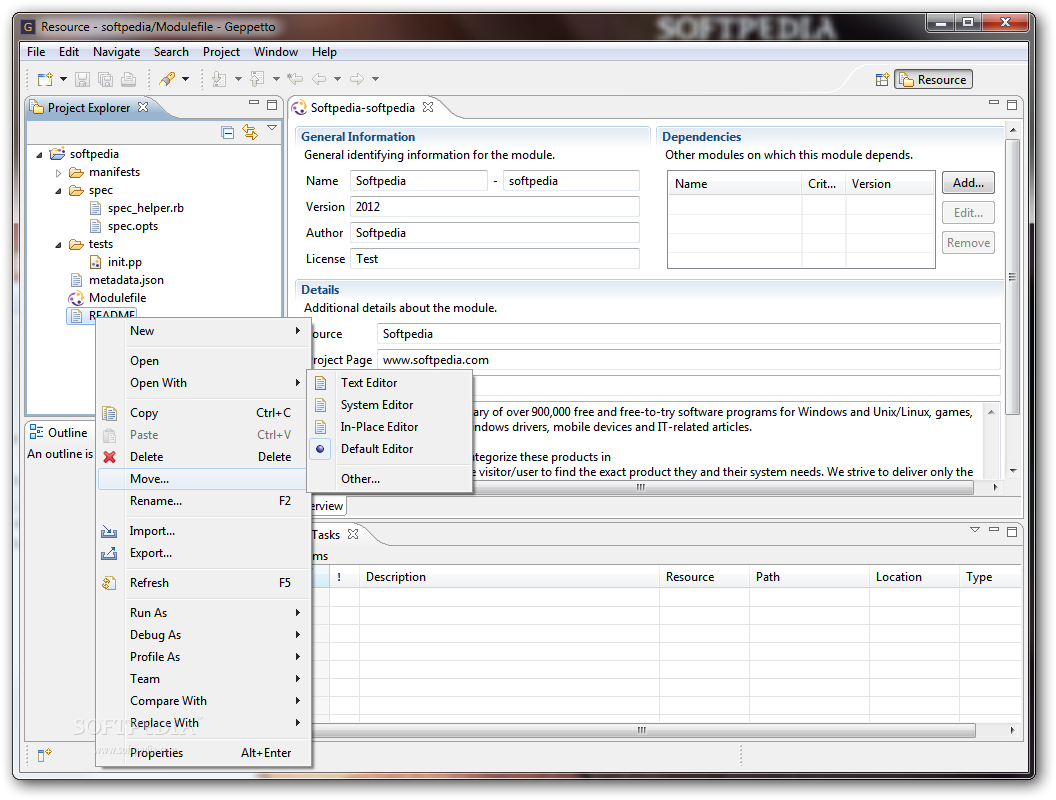Open the external tools dropdown arrow
Viewport: 1056px width, 800px height.
coord(185,79)
